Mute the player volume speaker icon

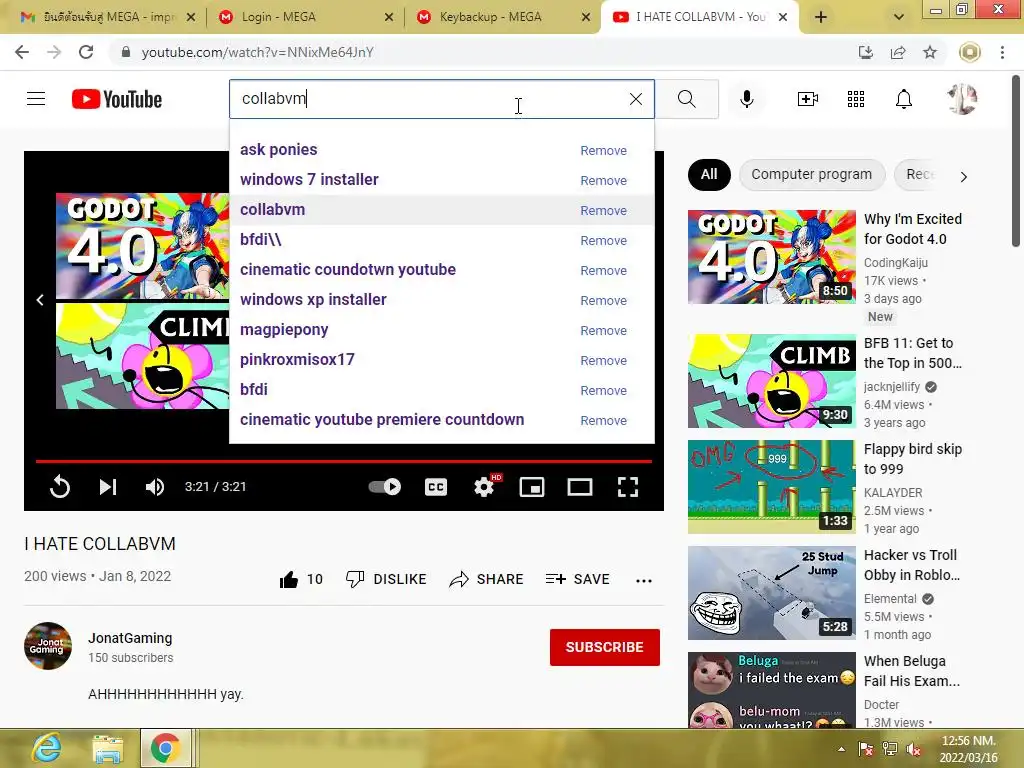pos(155,487)
